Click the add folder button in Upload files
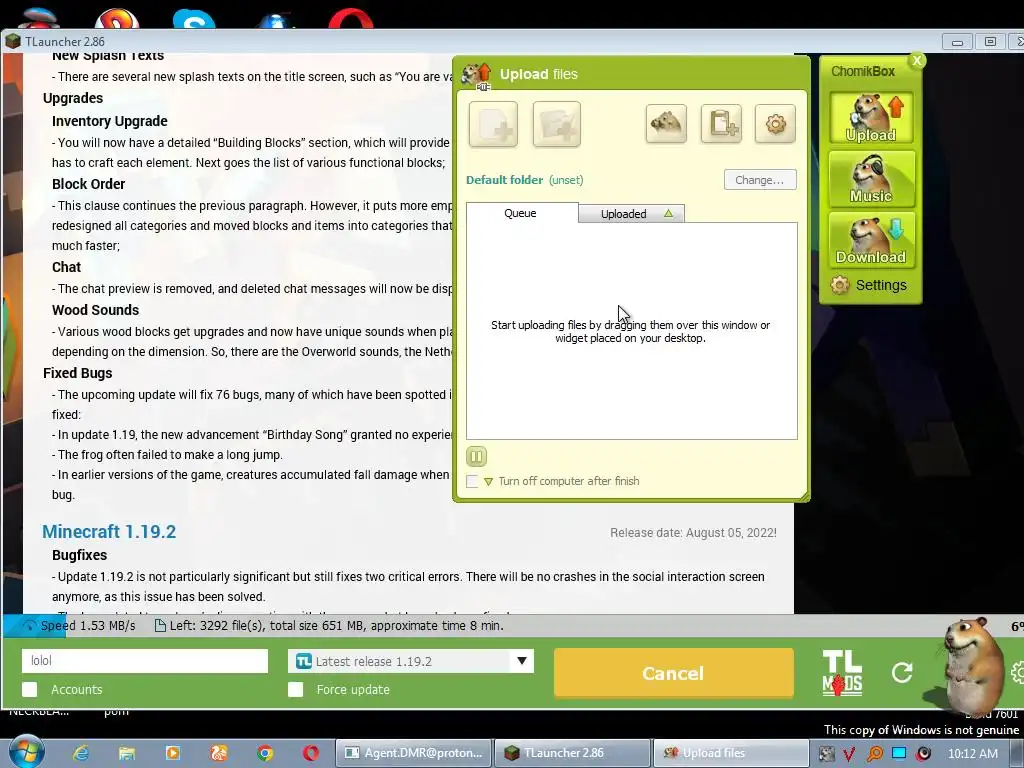 [x=556, y=124]
